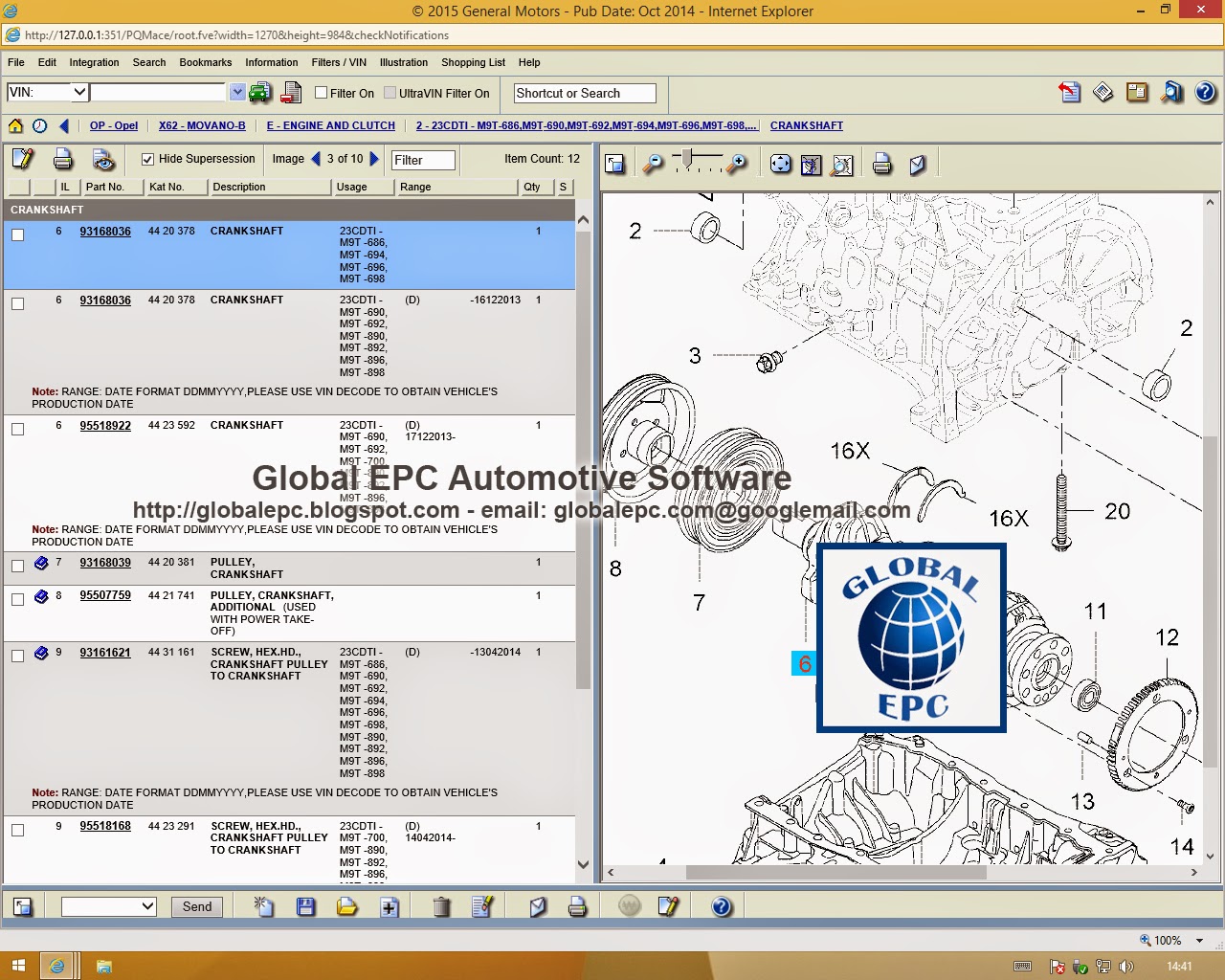Click the parts list Filter field
1225x980 pixels.
[423, 160]
